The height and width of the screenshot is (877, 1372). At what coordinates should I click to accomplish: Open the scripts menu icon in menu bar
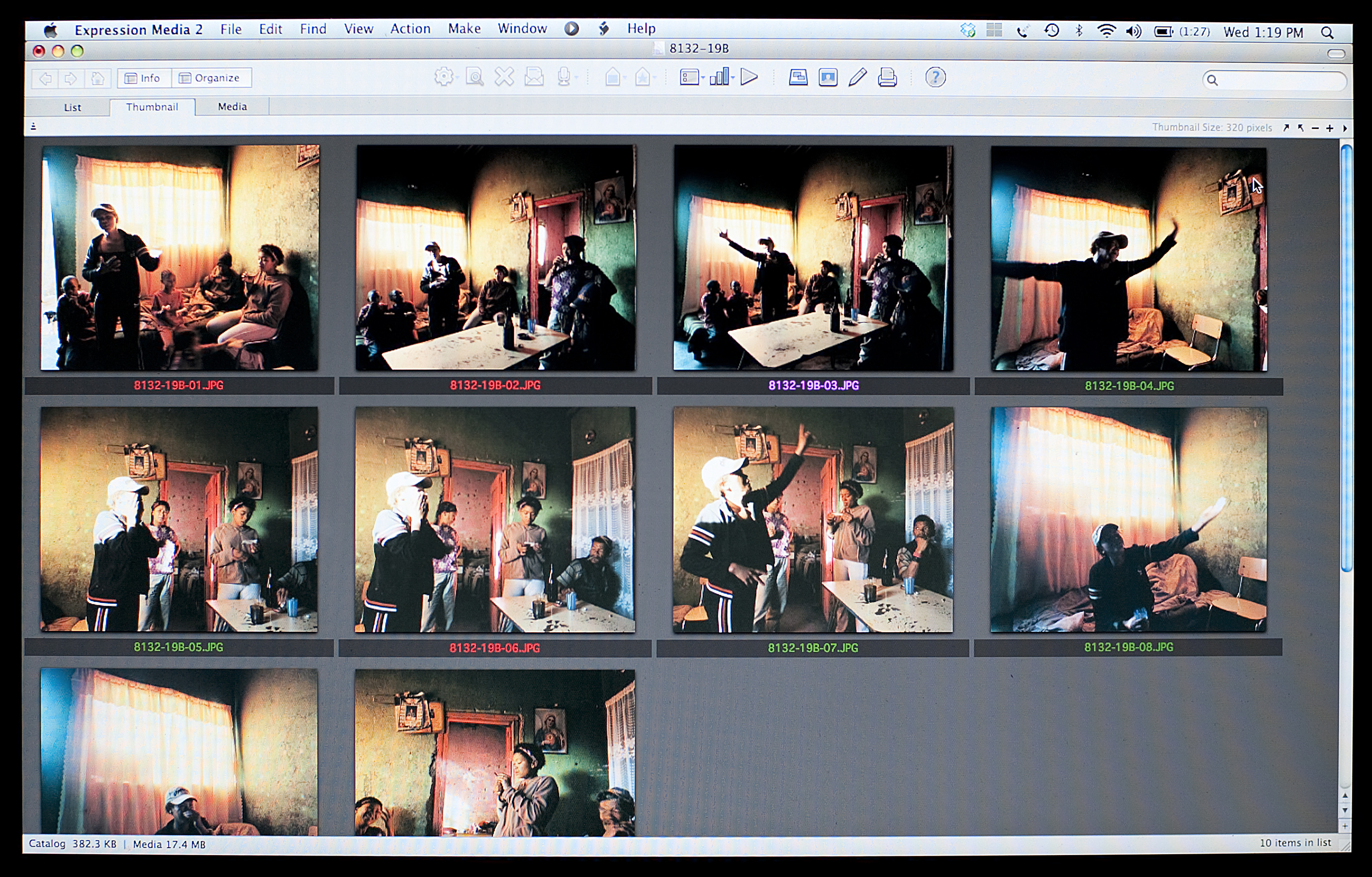coord(604,28)
